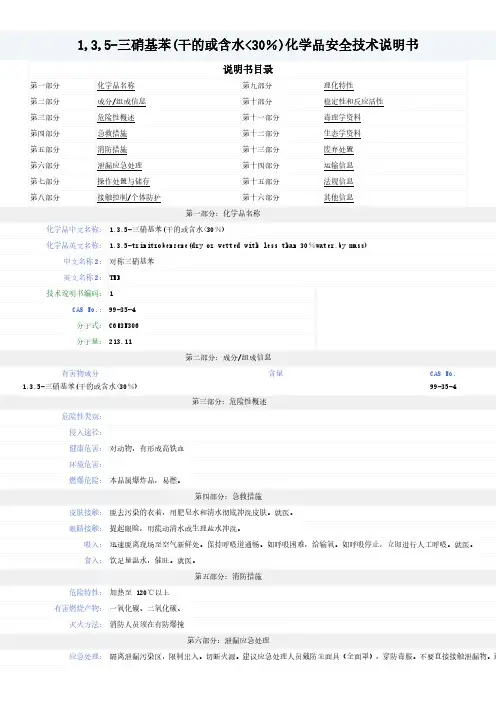Image resolution: width=496 pixels, height=702 pixels.
Task: Select the 健康危害 description text
Action: [147, 449]
